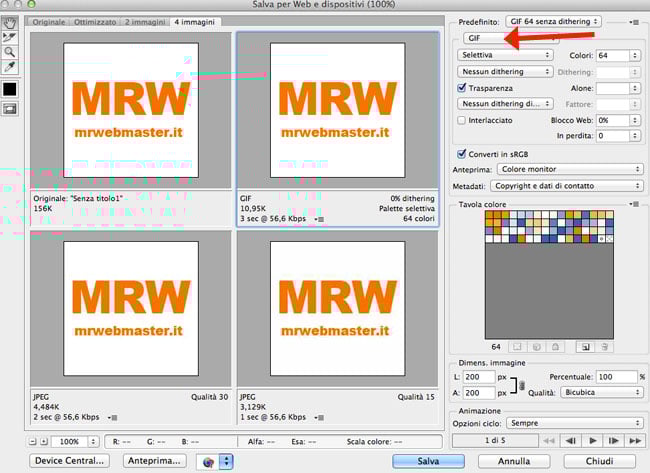Image resolution: width=650 pixels, height=473 pixels.
Task: Select the Eyedropper tool
Action: [10, 65]
